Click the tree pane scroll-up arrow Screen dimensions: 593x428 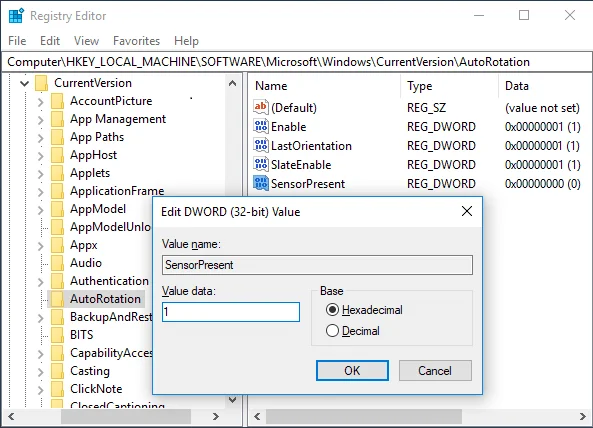pos(233,84)
